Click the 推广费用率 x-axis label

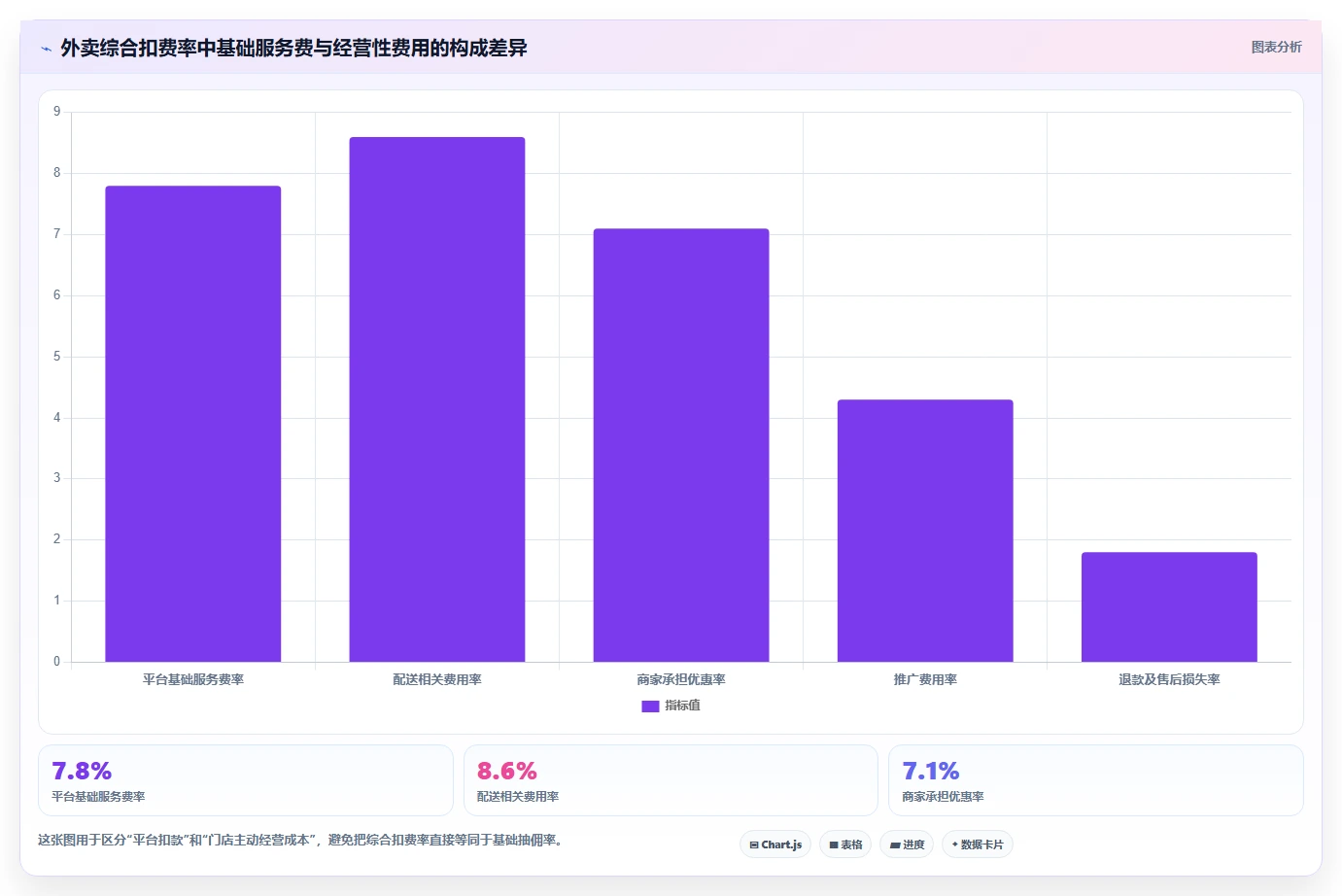pos(925,679)
